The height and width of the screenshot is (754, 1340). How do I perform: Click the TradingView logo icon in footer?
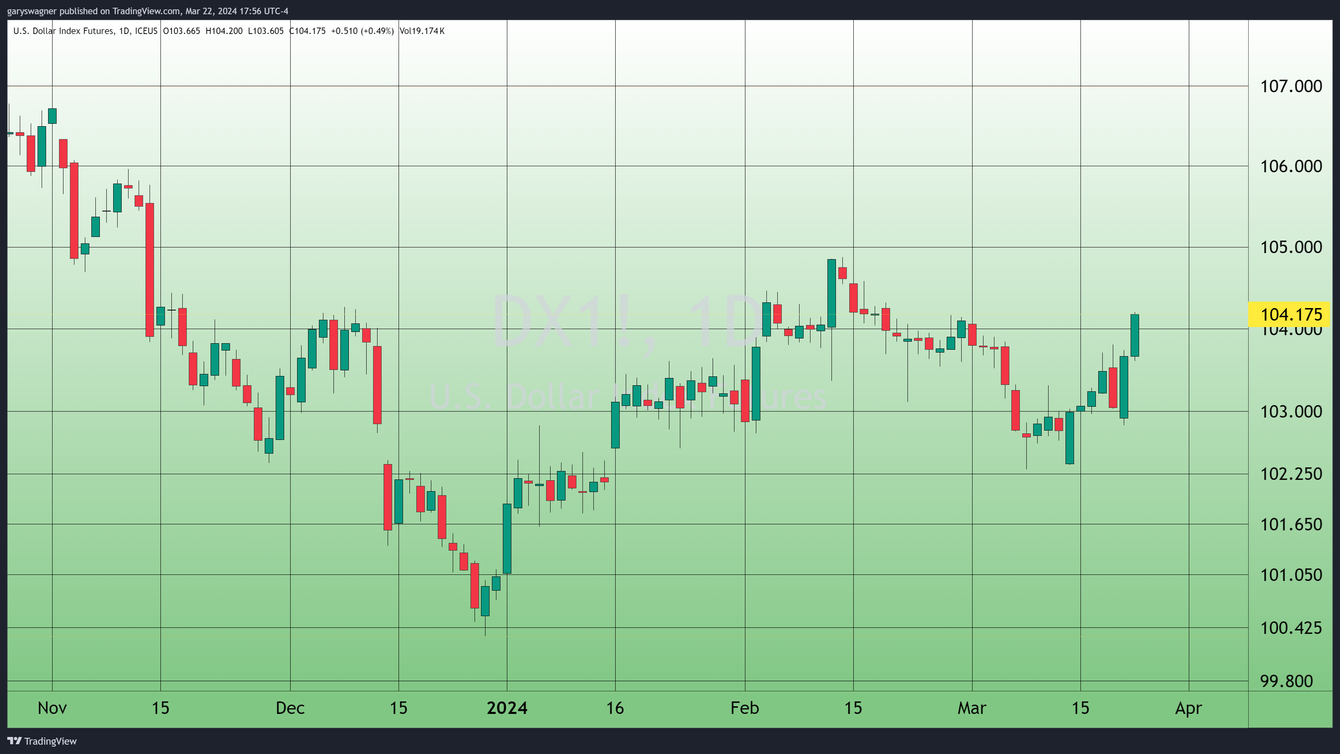tap(13, 741)
